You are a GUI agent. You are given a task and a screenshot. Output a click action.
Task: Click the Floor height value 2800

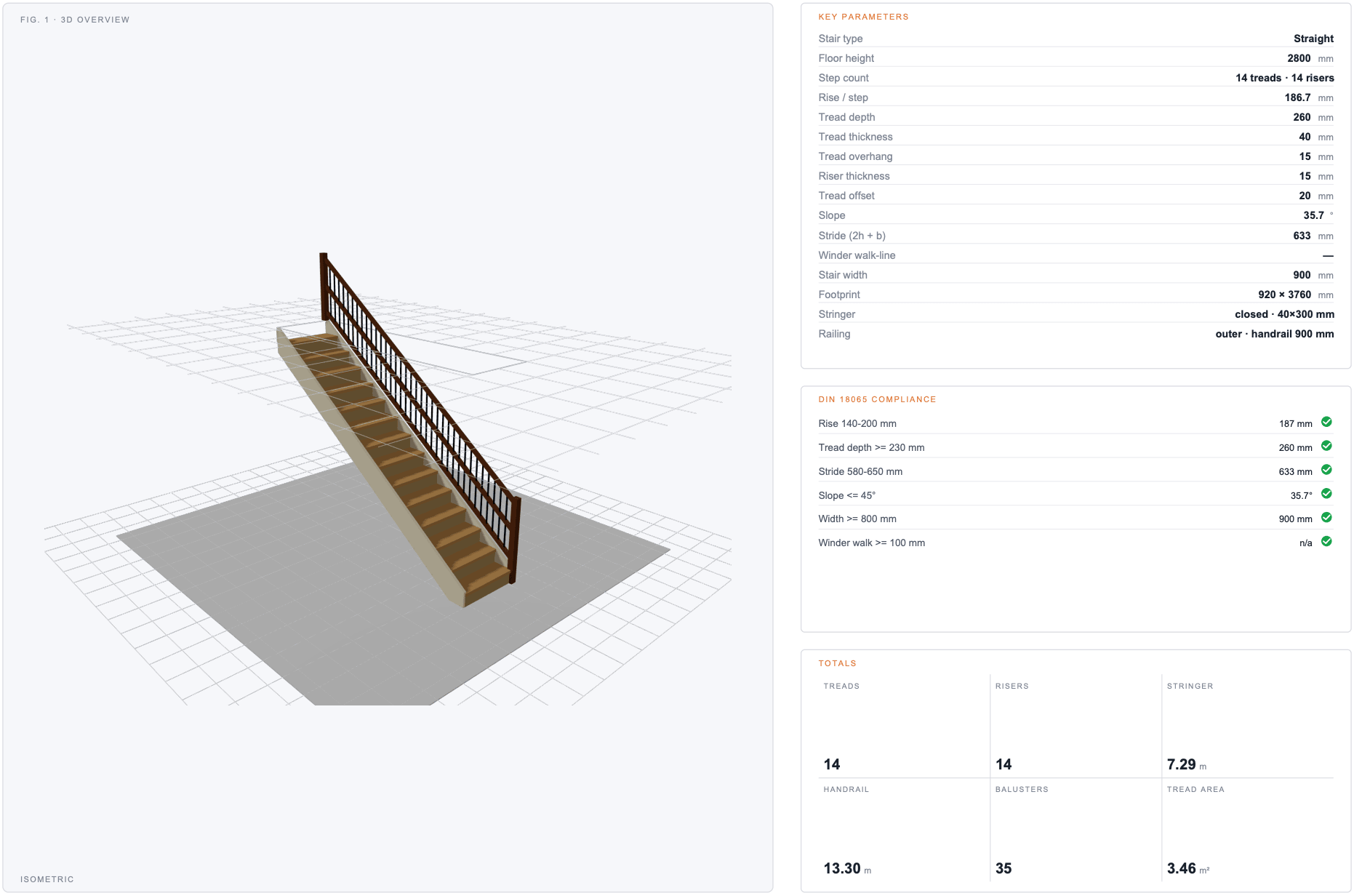coord(1299,58)
